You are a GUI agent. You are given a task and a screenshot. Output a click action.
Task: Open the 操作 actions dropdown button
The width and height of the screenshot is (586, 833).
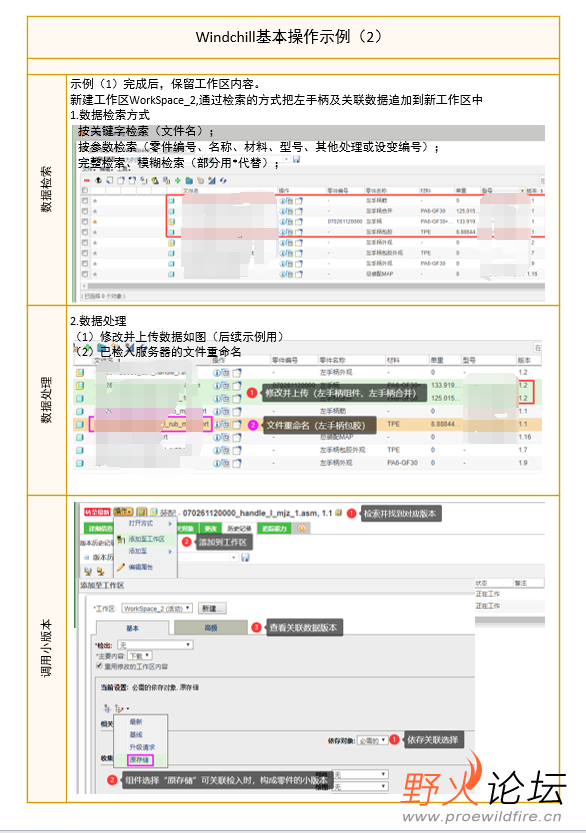pyautogui.click(x=123, y=512)
